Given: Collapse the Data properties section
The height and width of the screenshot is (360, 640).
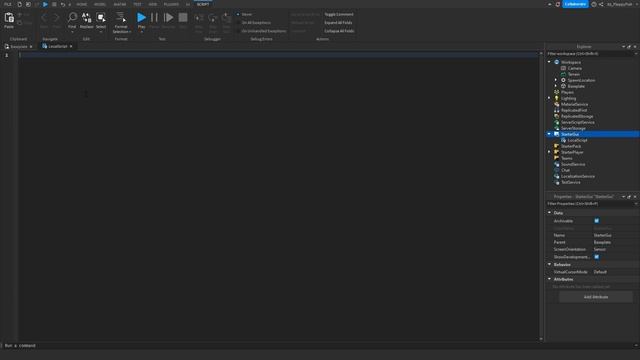Looking at the screenshot, I should [x=549, y=213].
